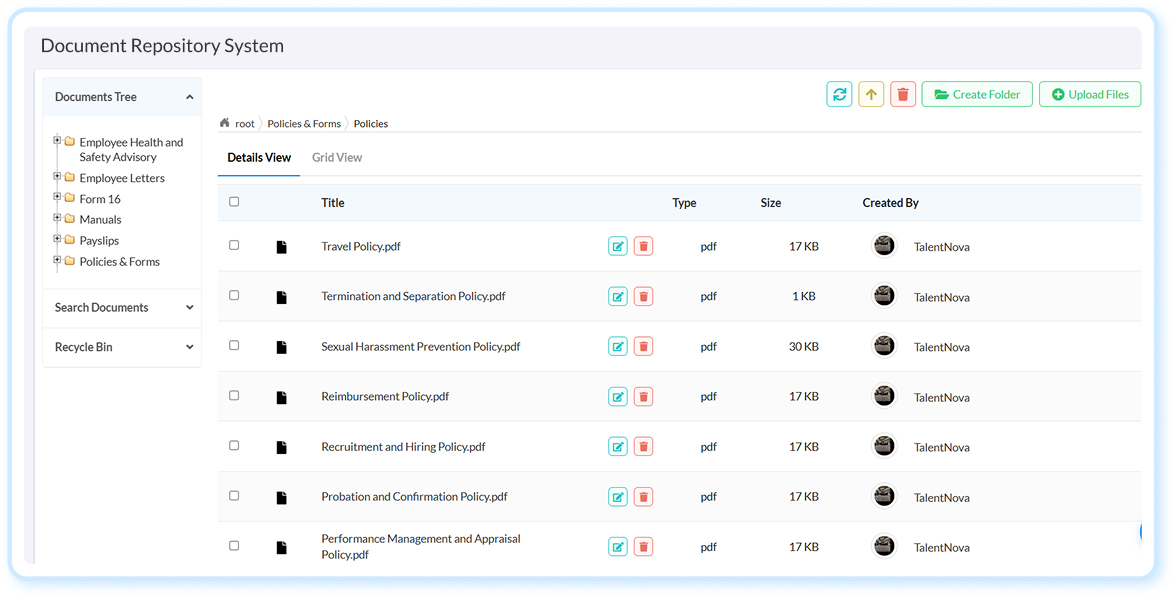This screenshot has width=1175, height=598.
Task: Select the Sexual Harassment Prevention Policy.pdf checkbox
Action: (x=234, y=345)
